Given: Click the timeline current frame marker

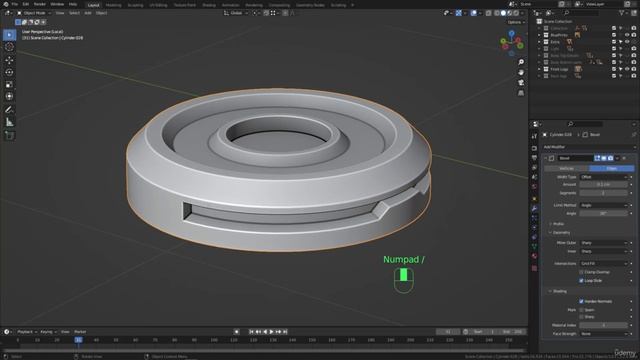Looking at the screenshot, I should [78, 340].
